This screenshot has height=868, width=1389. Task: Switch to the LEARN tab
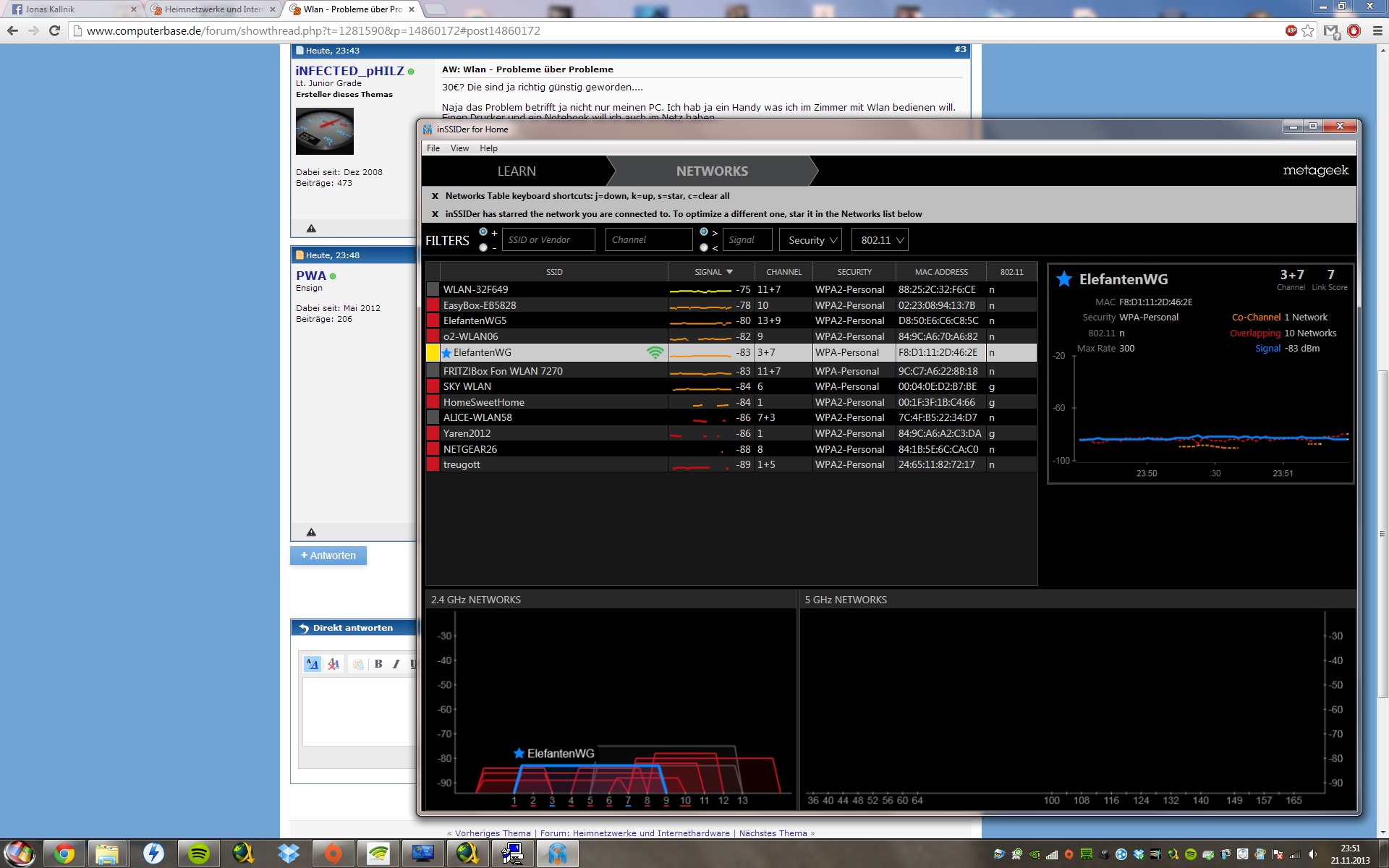517,171
